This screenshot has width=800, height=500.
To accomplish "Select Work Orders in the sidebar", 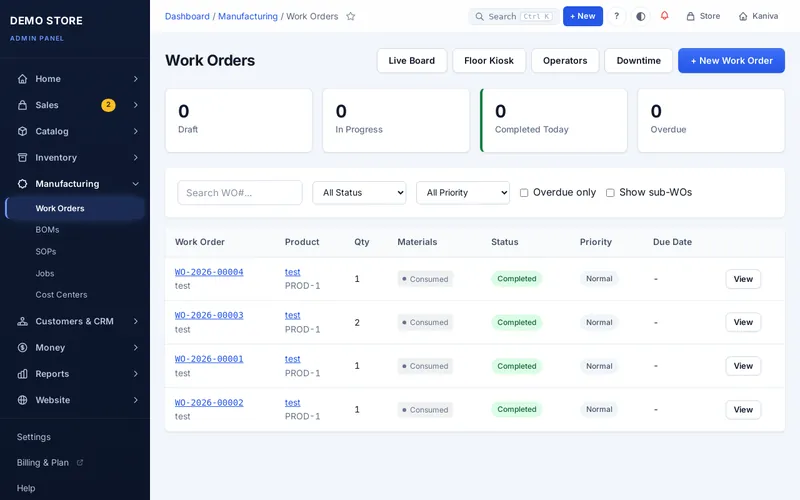I will (x=75, y=208).
